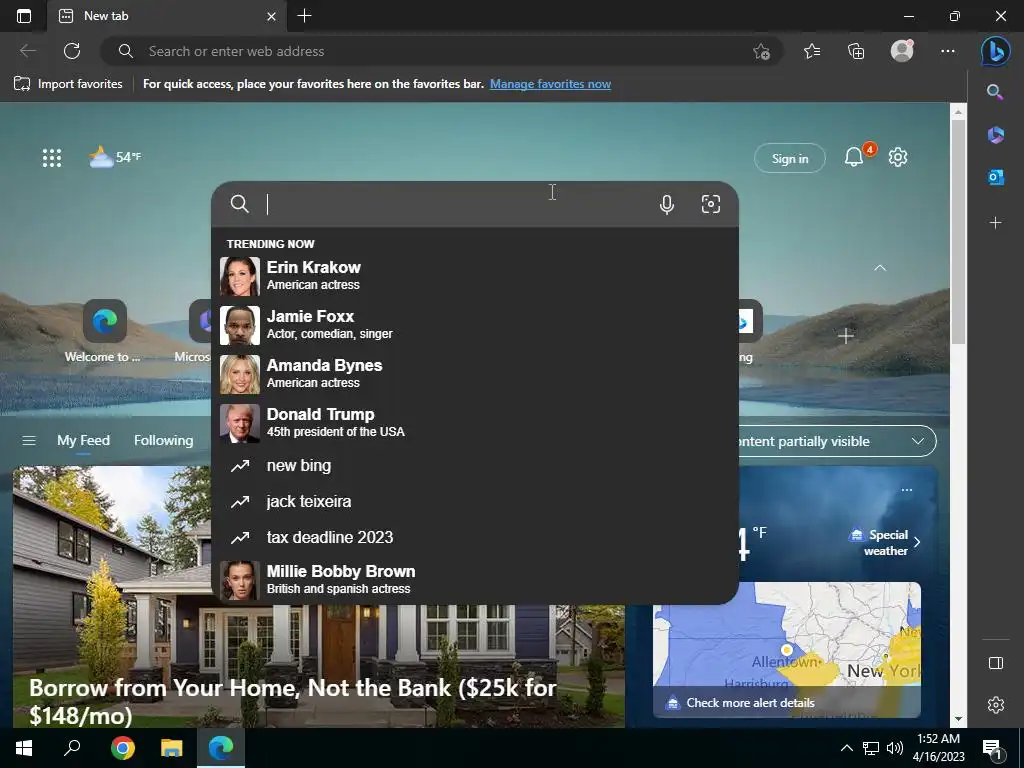Open the app launcher grid icon
The image size is (1024, 768).
[x=52, y=158]
